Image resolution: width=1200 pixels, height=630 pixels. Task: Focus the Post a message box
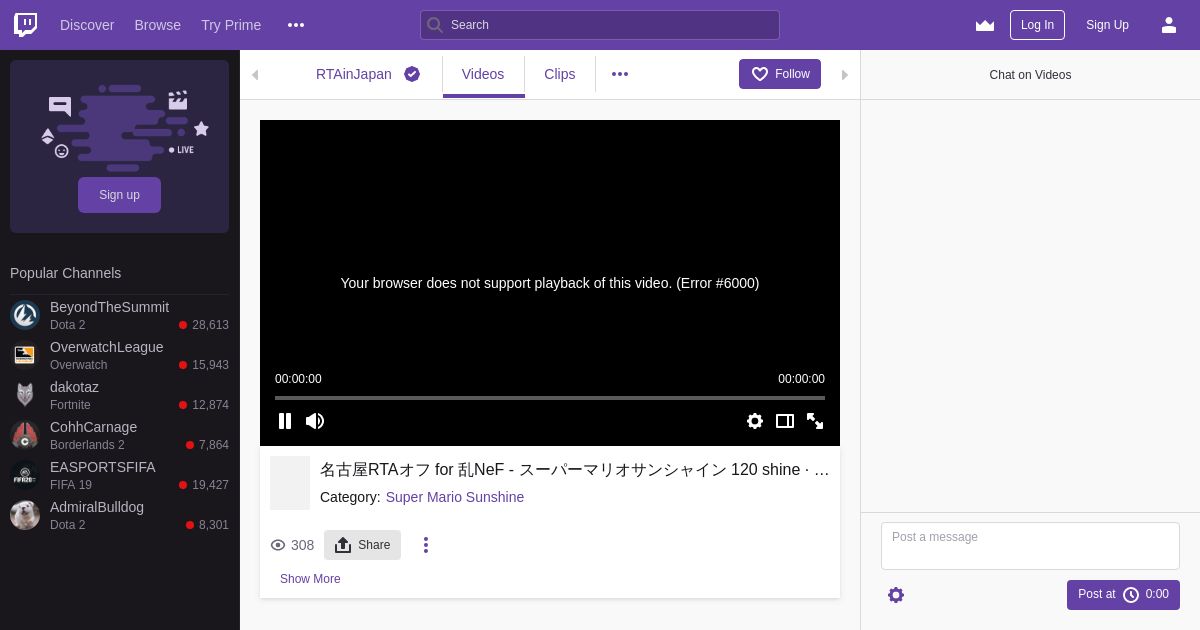click(x=1030, y=546)
